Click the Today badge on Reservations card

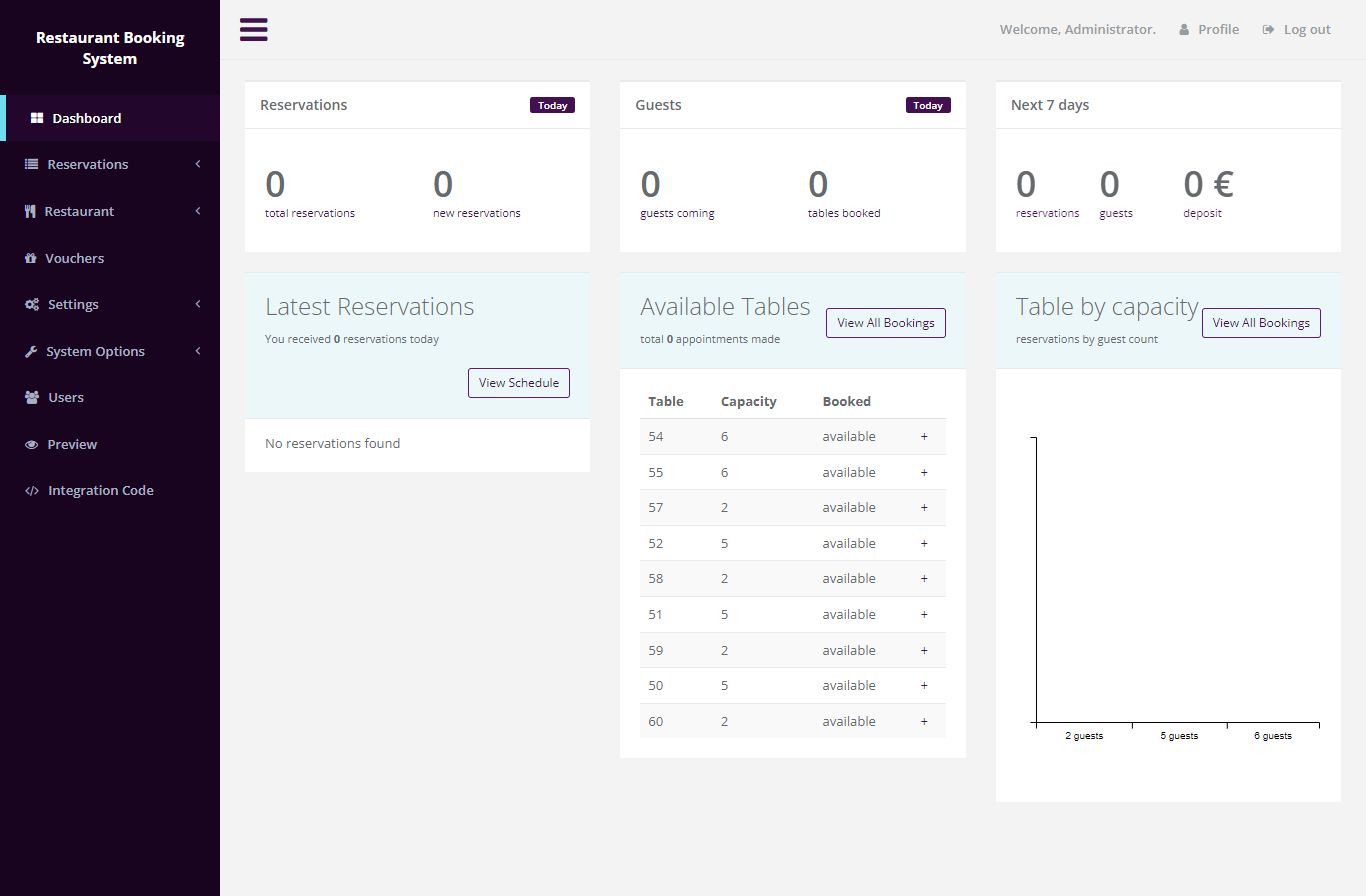click(552, 104)
